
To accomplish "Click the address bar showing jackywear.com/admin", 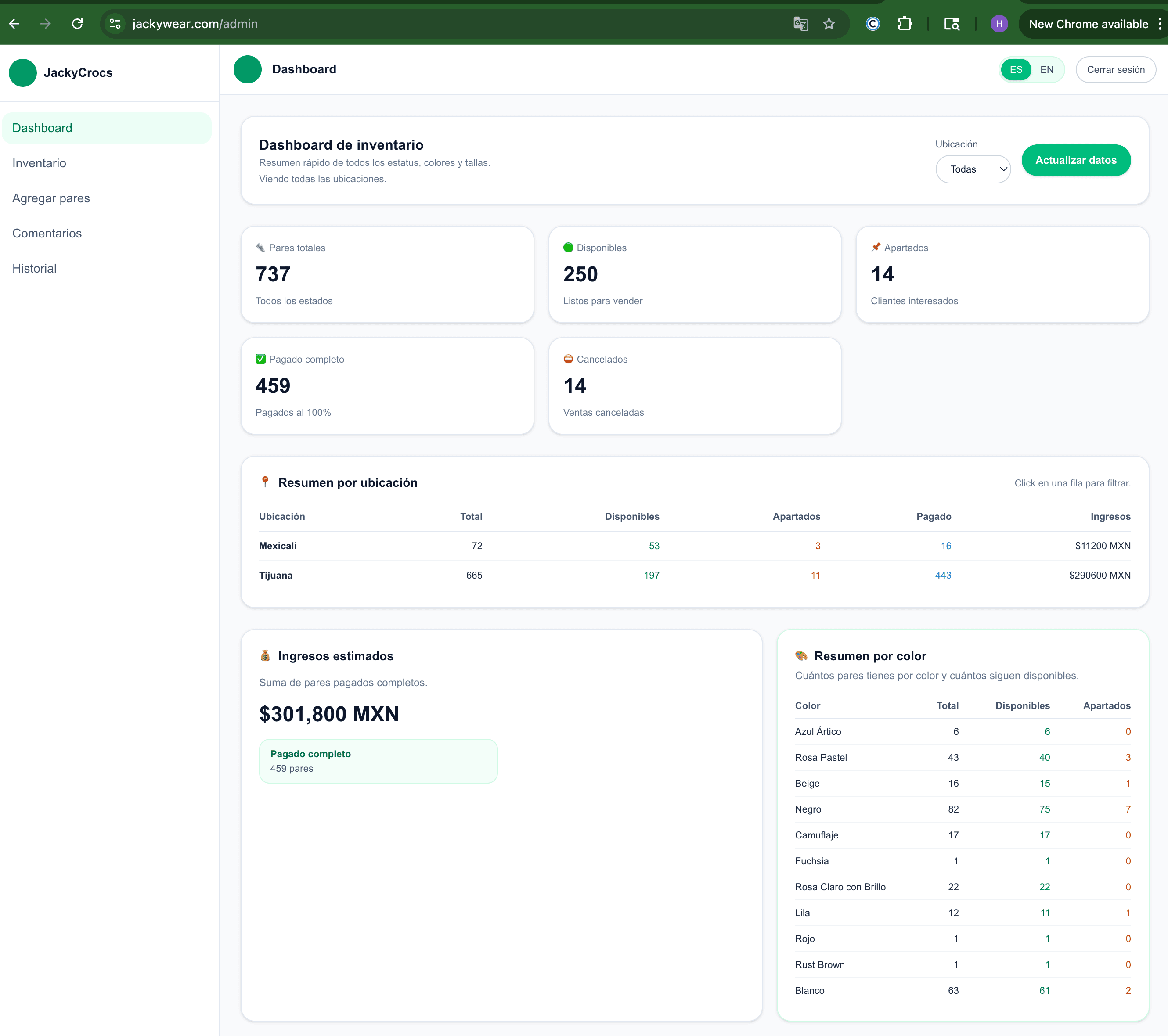I will [195, 23].
